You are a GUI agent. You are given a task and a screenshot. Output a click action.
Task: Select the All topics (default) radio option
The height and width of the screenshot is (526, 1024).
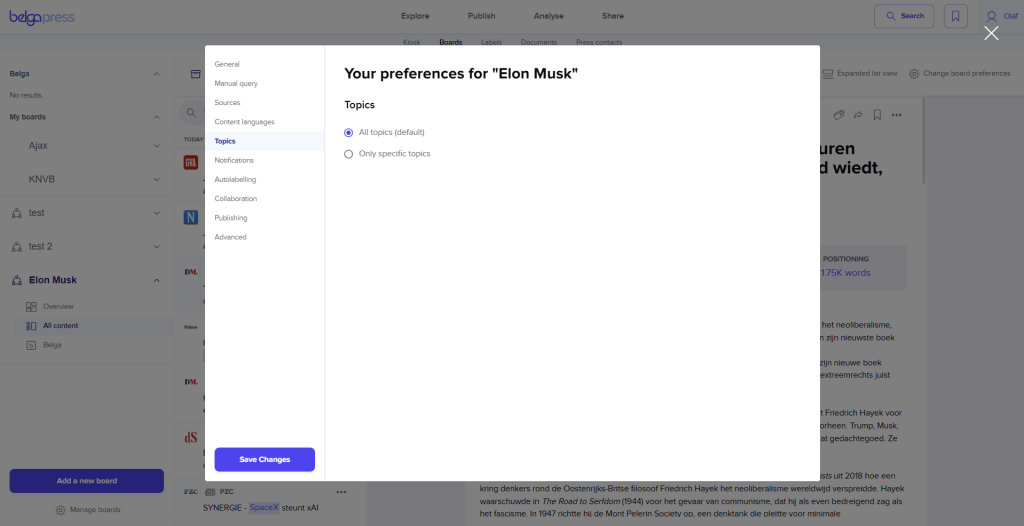click(x=349, y=132)
